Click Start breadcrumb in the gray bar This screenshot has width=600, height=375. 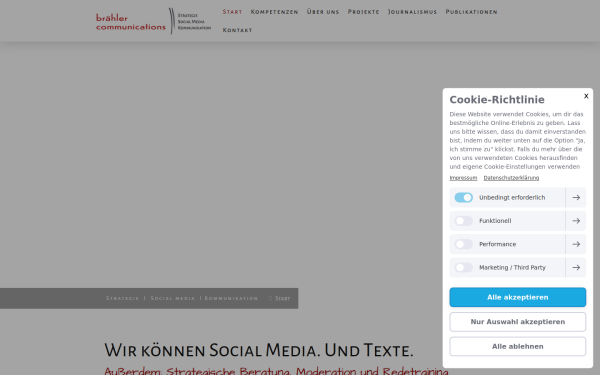pos(282,298)
